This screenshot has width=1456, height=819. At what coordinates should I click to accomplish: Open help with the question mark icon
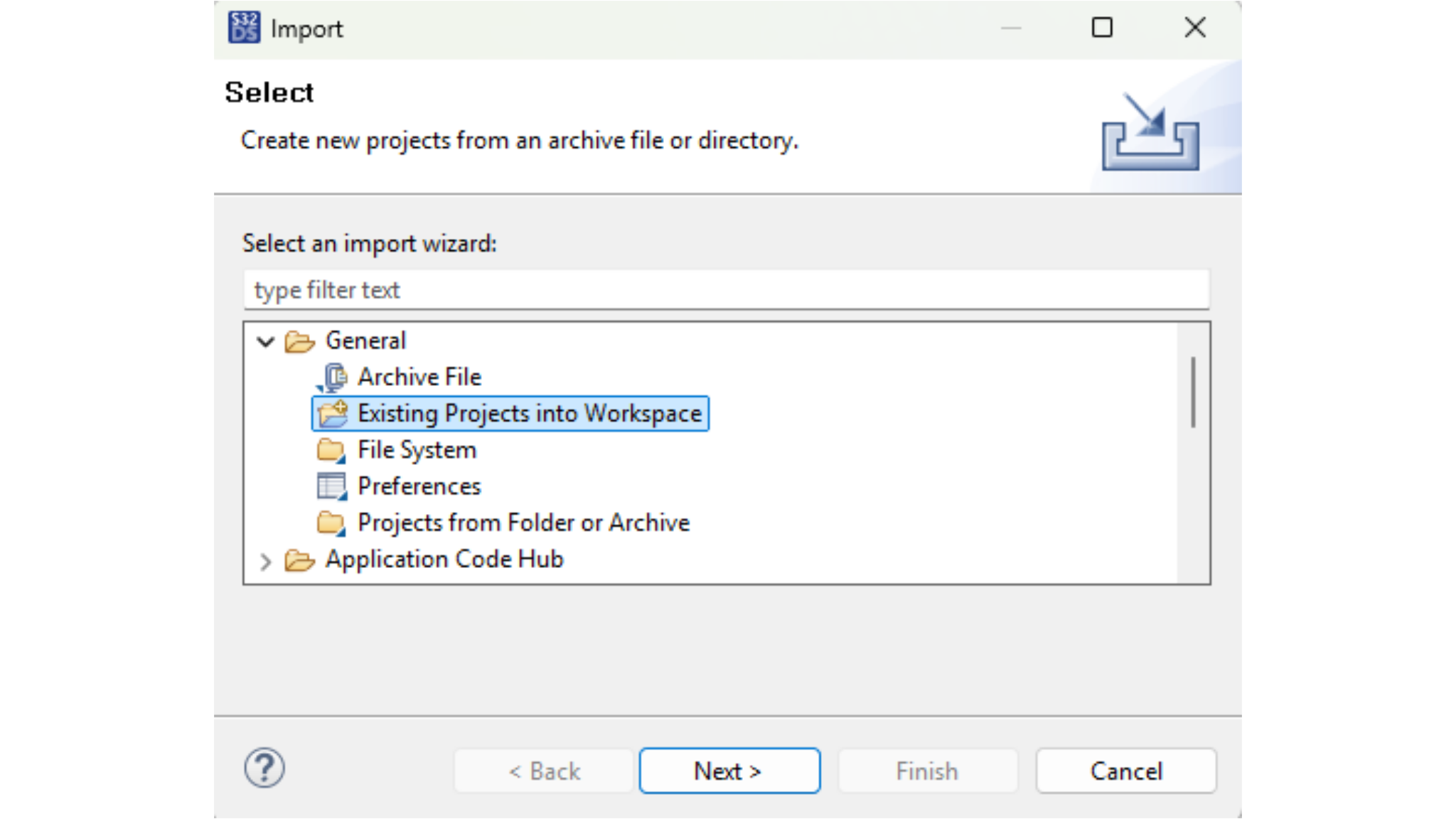coord(264,769)
